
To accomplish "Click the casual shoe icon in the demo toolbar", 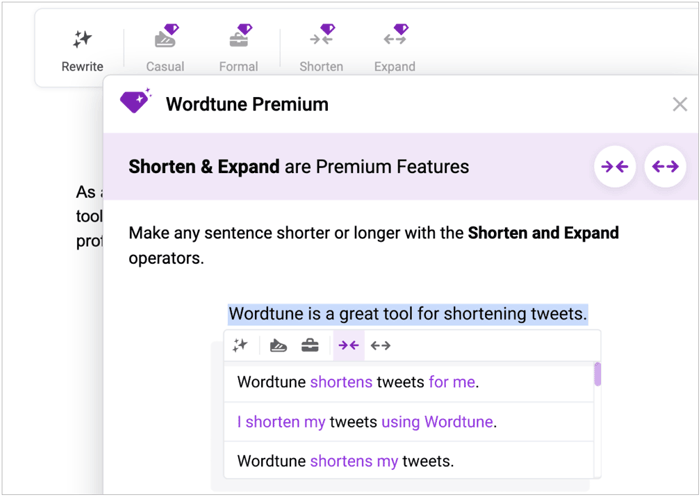I will pos(279,345).
